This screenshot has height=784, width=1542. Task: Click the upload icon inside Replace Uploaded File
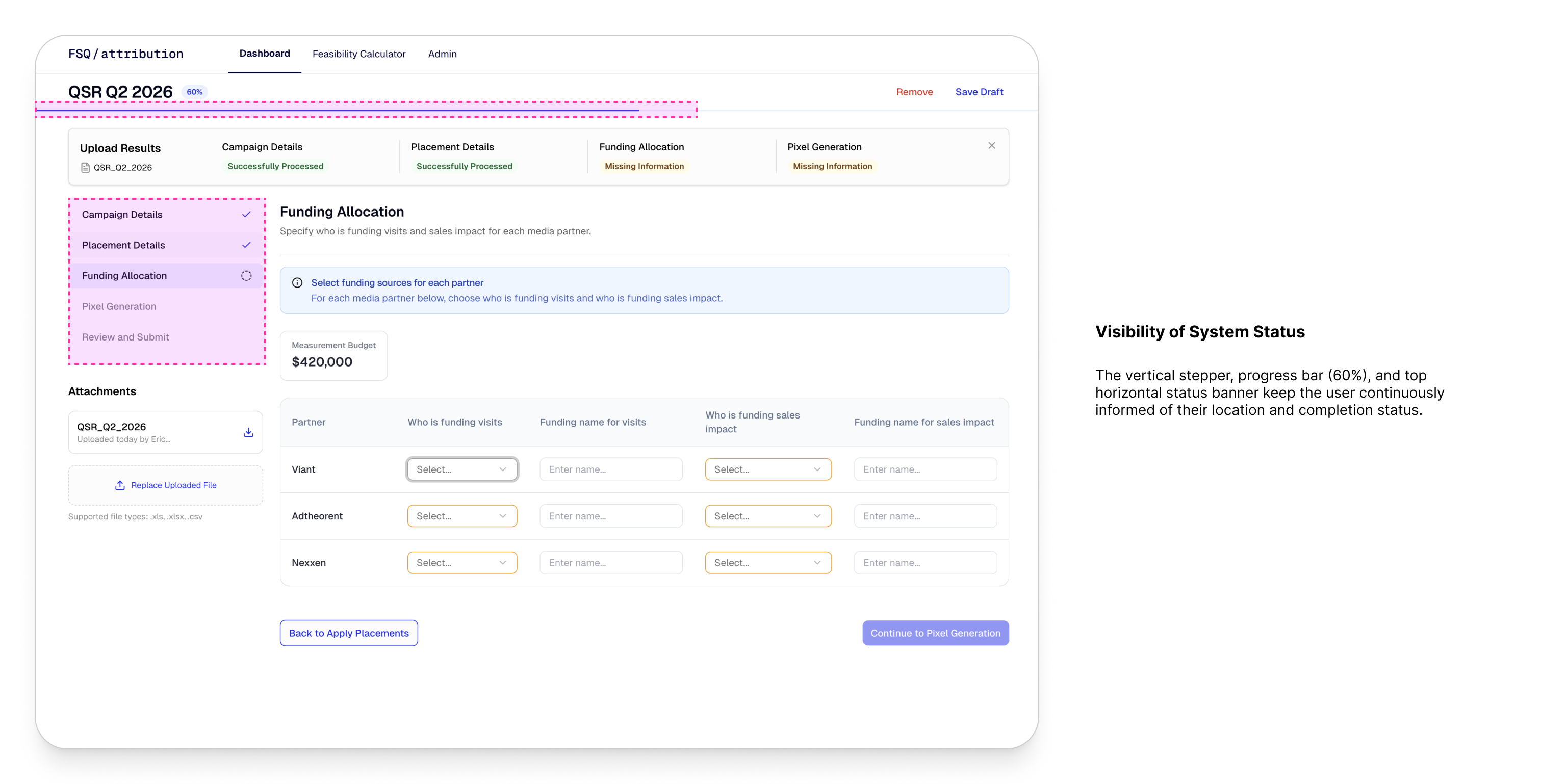[120, 485]
